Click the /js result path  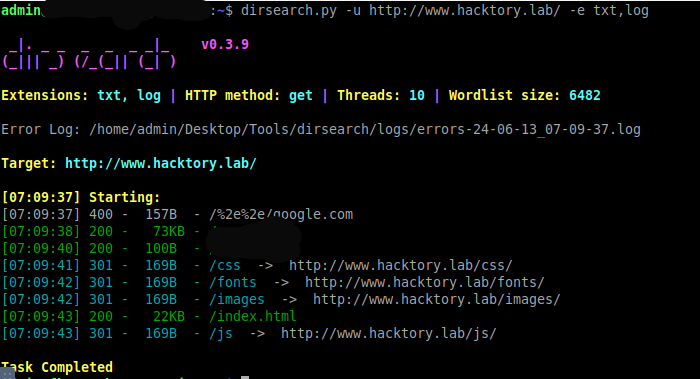221,333
